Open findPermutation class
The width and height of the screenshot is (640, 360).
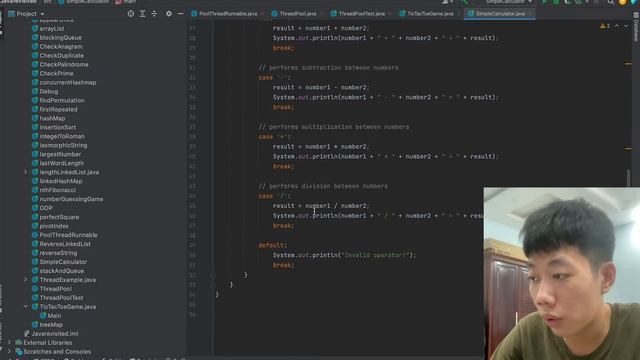(62, 100)
